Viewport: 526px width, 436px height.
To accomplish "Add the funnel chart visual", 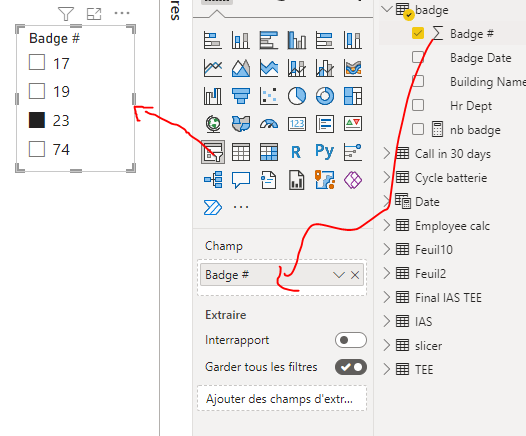I will click(x=241, y=96).
